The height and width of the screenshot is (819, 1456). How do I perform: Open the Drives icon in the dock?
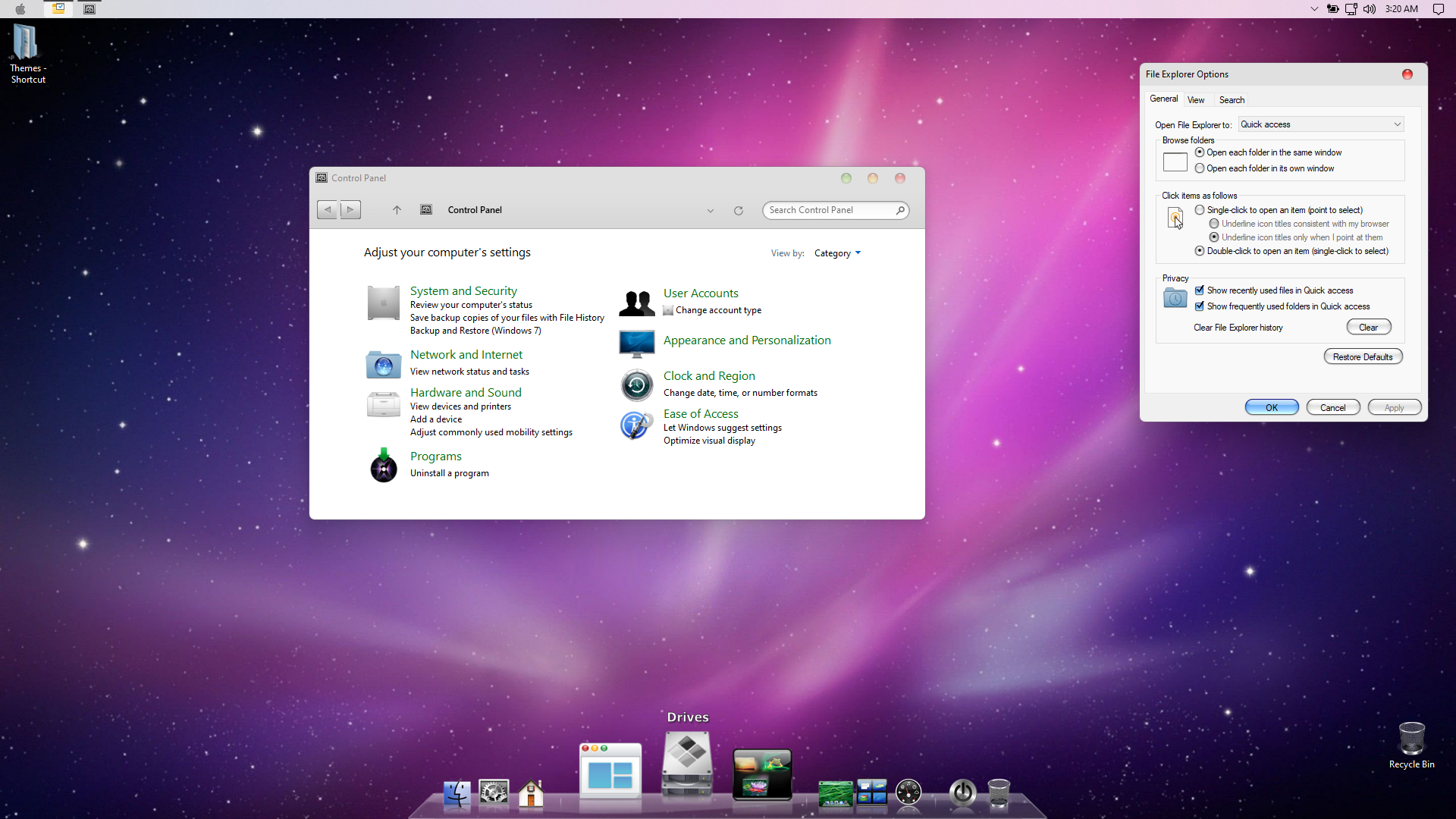point(687,764)
